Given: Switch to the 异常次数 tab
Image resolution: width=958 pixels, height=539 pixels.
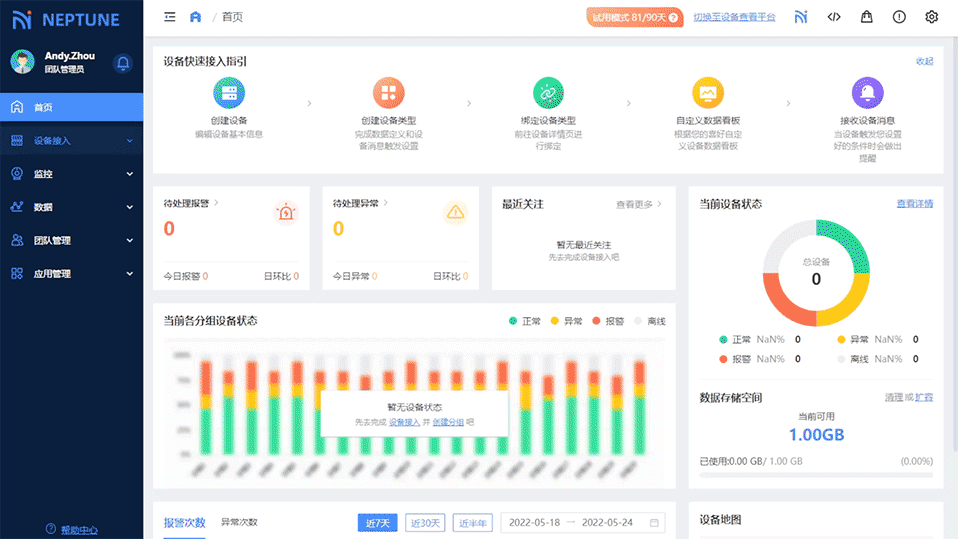Looking at the screenshot, I should 239,522.
